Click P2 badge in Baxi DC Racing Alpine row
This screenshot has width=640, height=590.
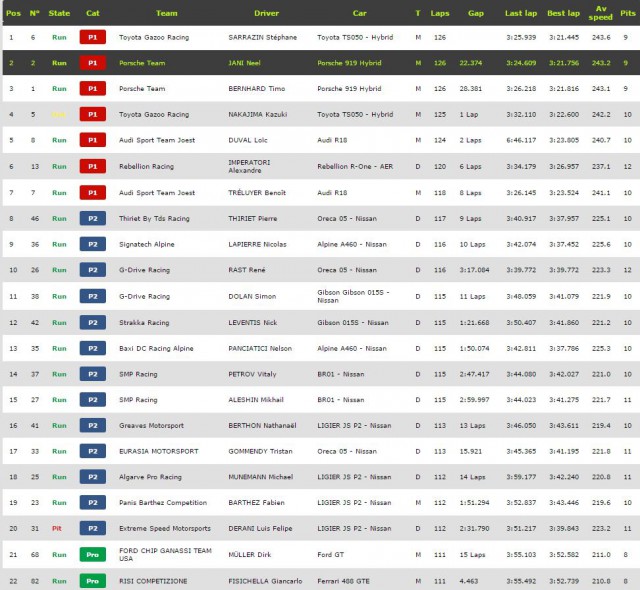tap(93, 348)
